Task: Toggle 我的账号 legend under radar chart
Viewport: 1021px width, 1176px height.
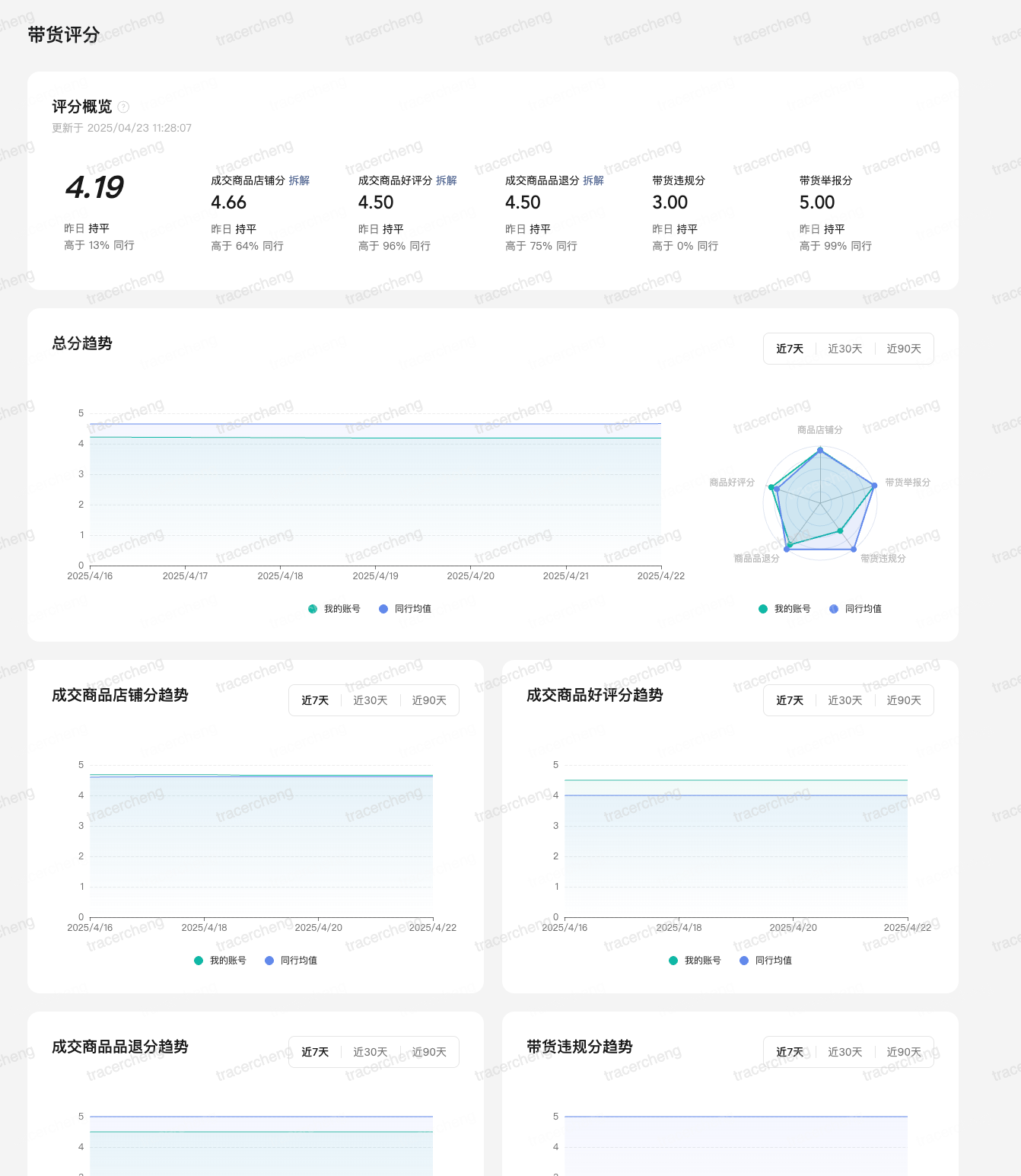Action: (784, 609)
